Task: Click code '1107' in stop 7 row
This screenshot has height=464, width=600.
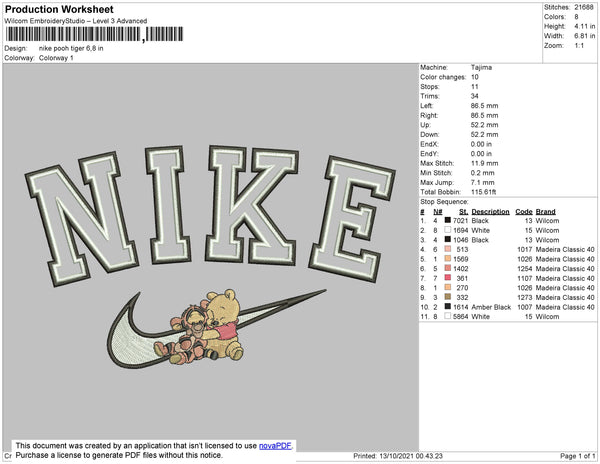Action: 525,278
